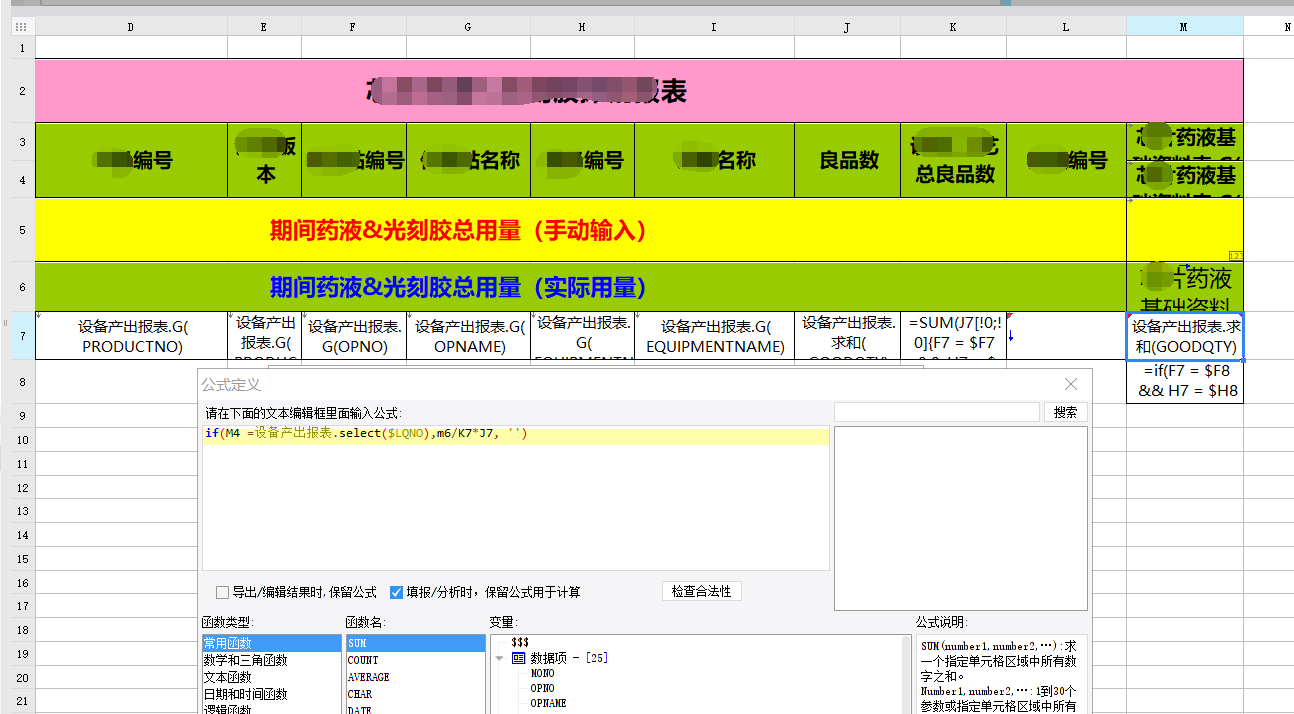Click the 数据项 table icon
This screenshot has width=1294, height=714.
518,657
